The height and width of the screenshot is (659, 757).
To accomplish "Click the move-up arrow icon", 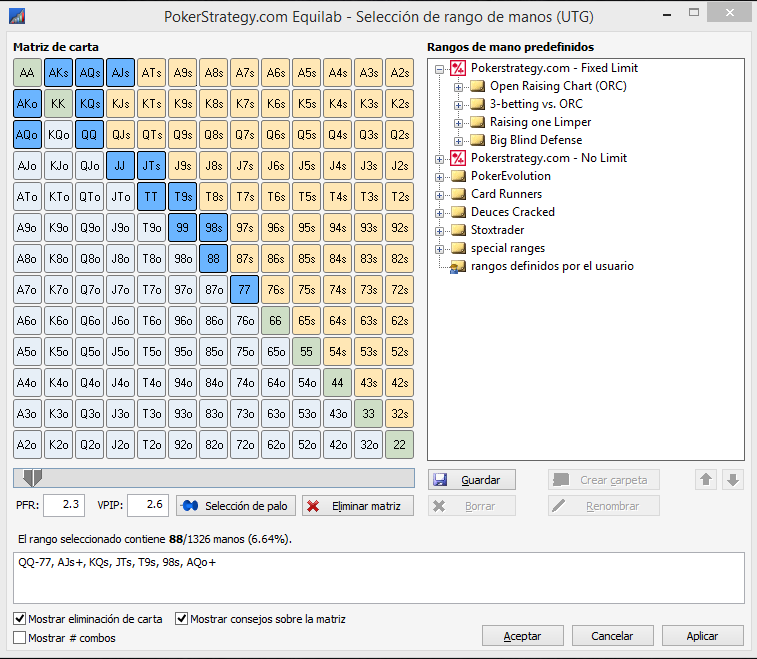I will (706, 479).
